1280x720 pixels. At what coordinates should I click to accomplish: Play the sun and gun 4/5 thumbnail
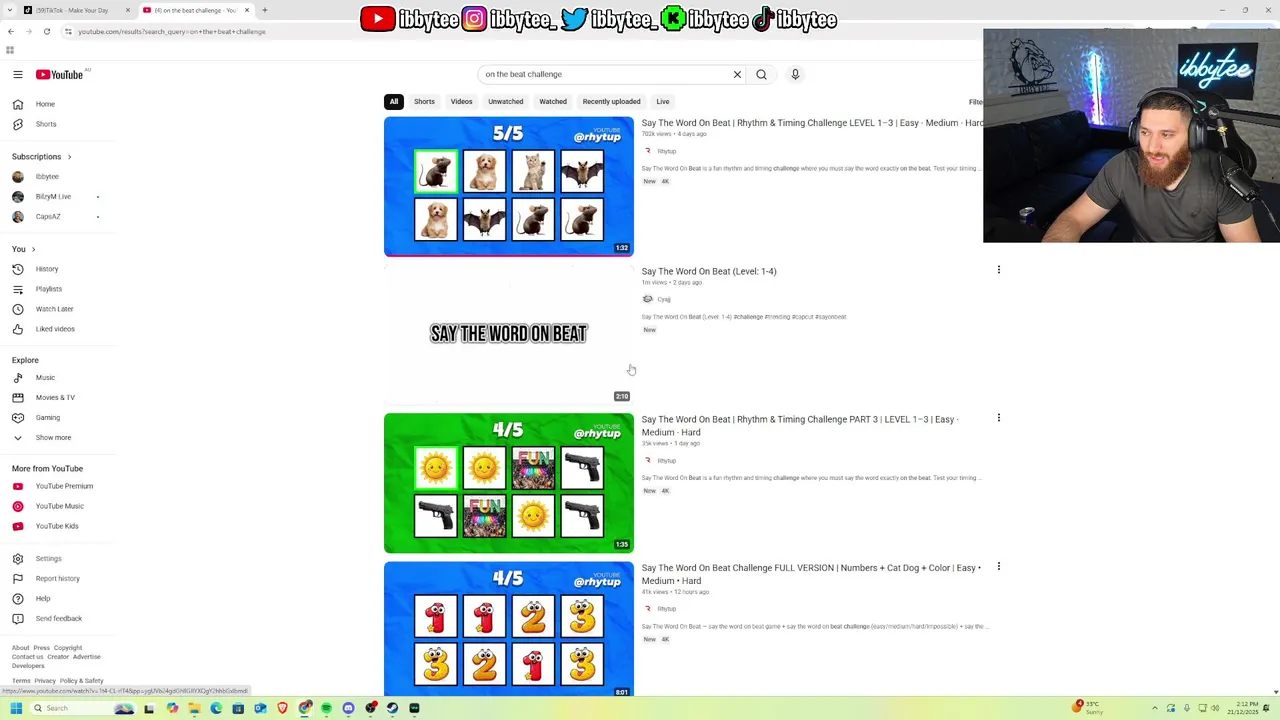click(509, 483)
